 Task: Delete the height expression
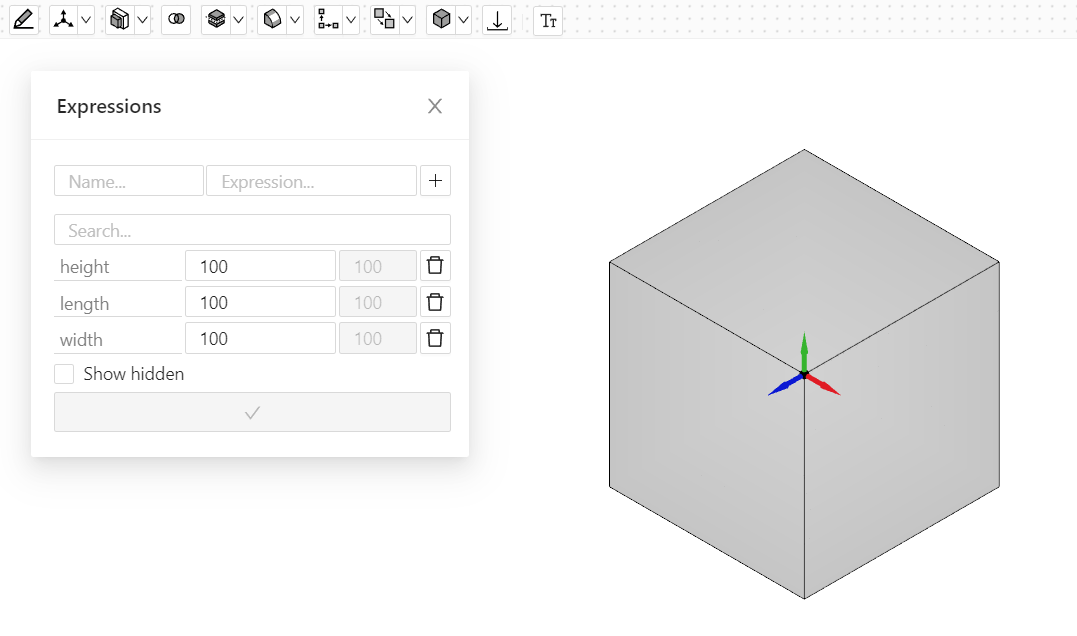click(435, 266)
